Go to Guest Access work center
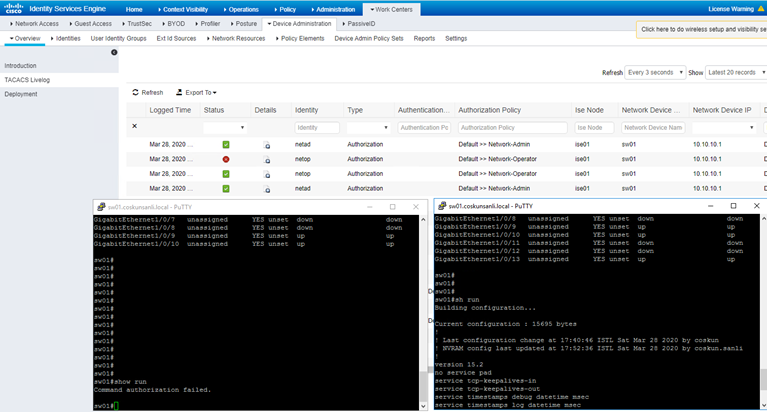Viewport: 767px width, 412px height. (90, 23)
